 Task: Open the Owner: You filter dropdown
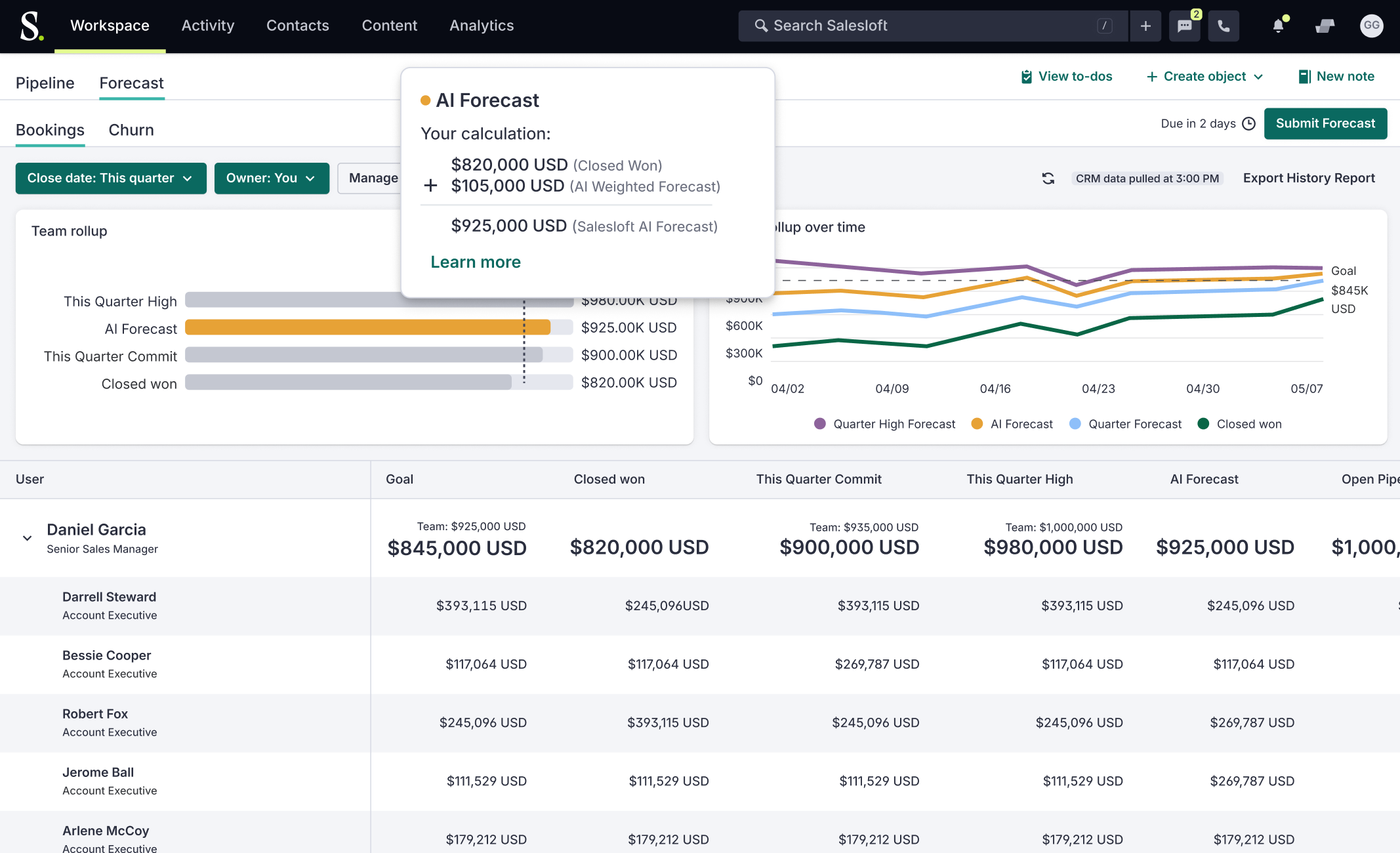pos(272,178)
